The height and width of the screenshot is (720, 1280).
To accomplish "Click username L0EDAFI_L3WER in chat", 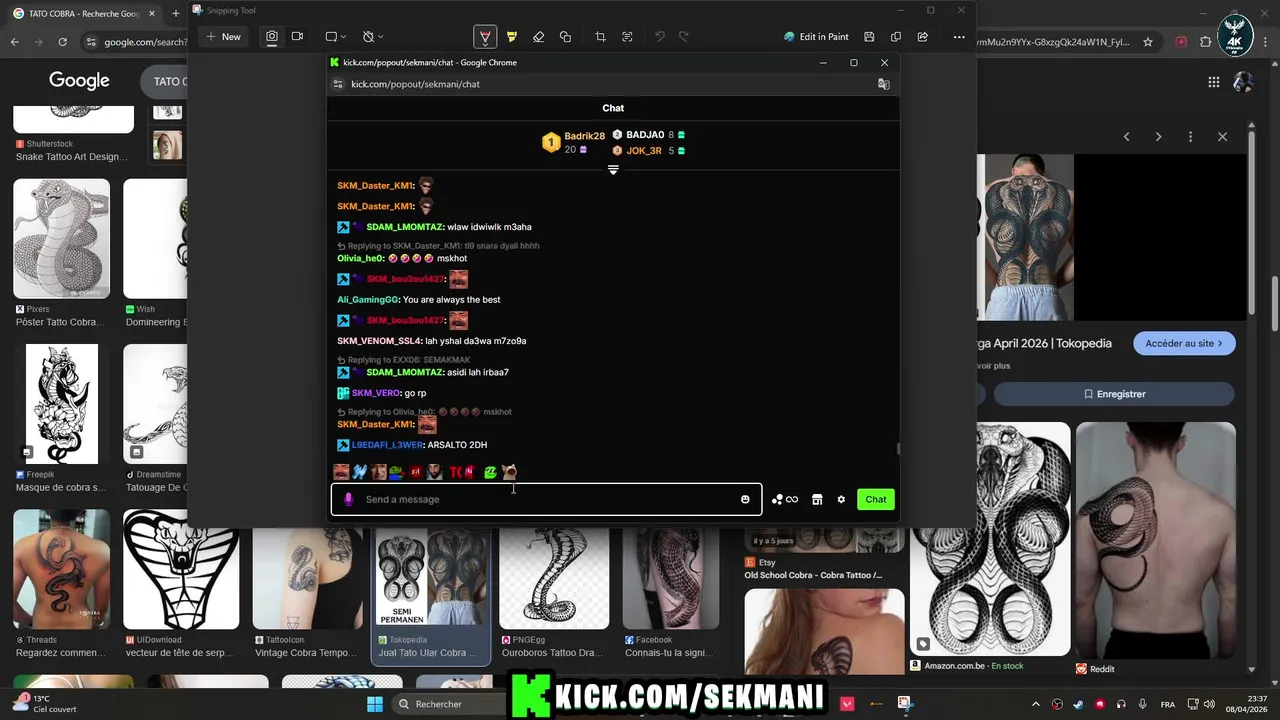I will click(x=387, y=445).
